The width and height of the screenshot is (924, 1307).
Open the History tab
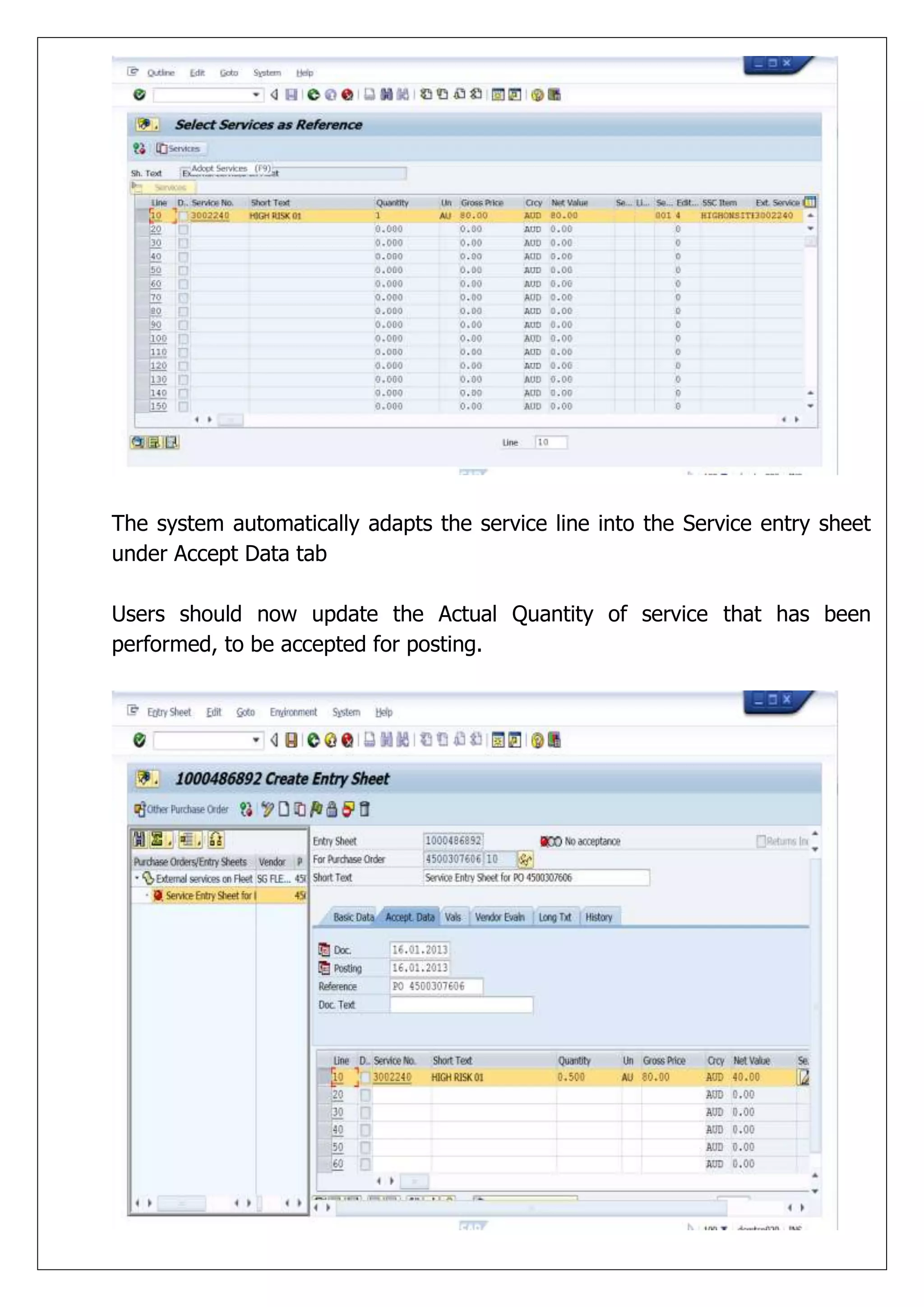599,917
